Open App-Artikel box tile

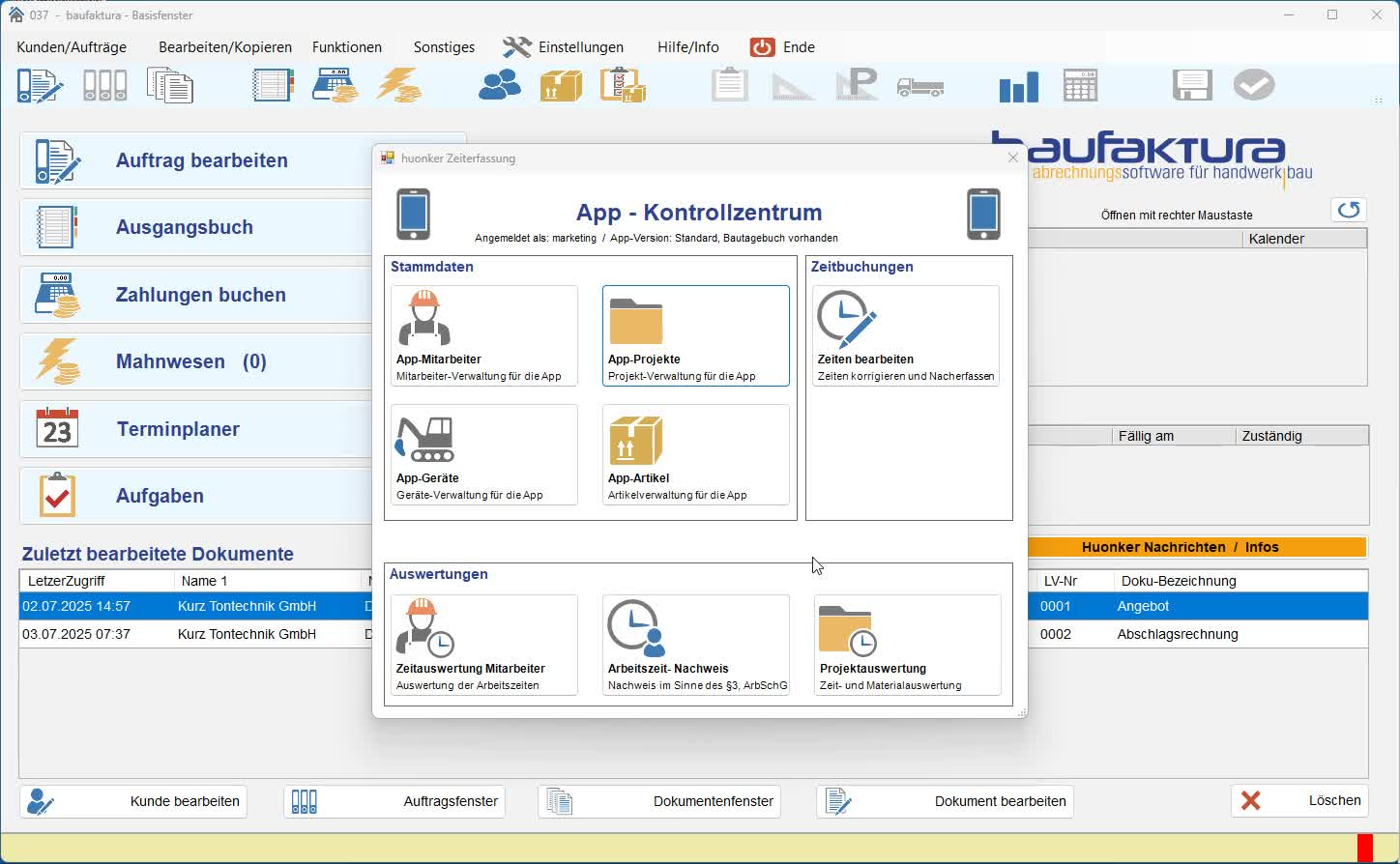(695, 454)
